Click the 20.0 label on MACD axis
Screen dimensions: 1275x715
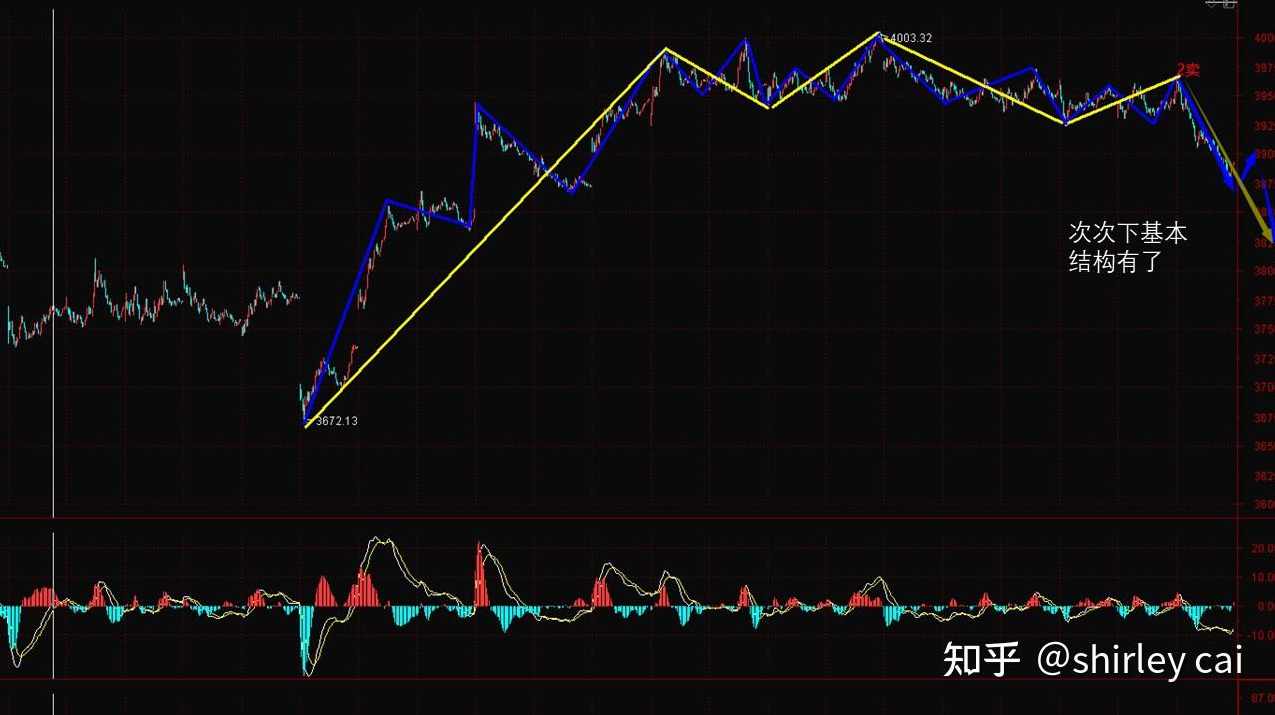[1257, 549]
